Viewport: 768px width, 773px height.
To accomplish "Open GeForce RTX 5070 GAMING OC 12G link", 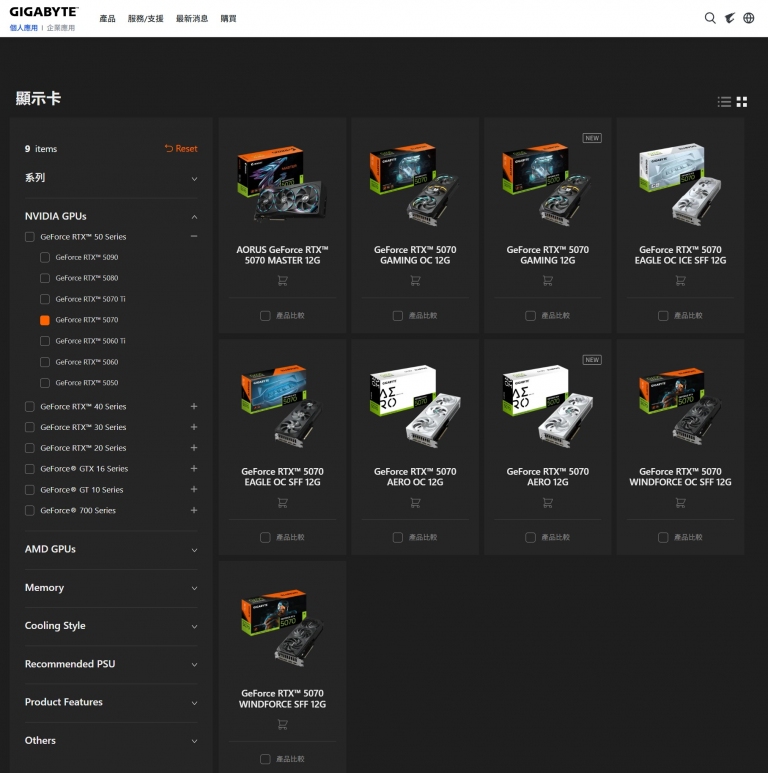I will [415, 255].
